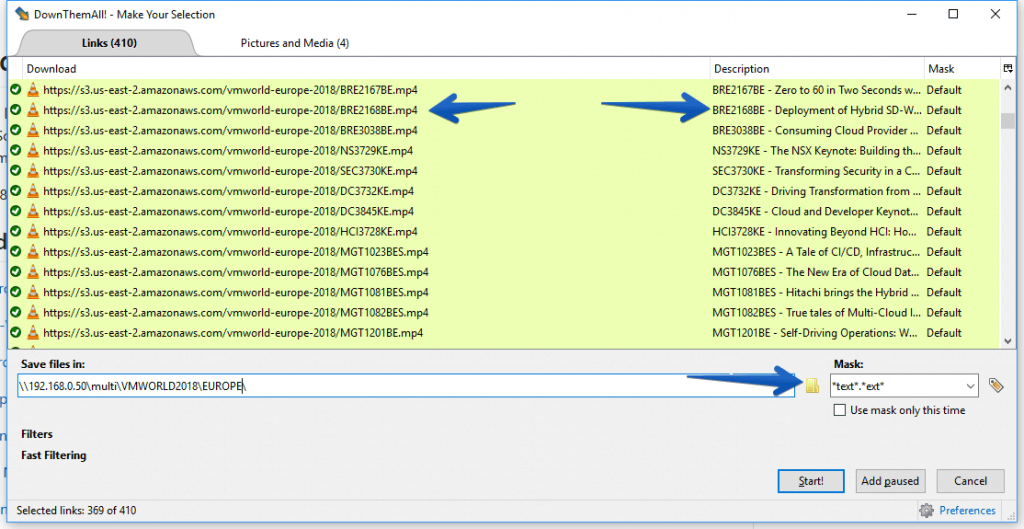Click the Save files in path field
Screen dimensions: 1024x529
[400, 386]
